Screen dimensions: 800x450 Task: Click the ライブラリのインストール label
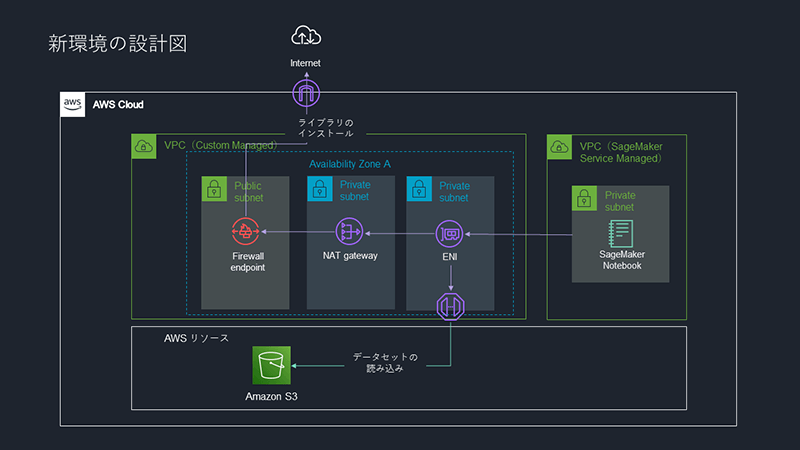tap(326, 128)
